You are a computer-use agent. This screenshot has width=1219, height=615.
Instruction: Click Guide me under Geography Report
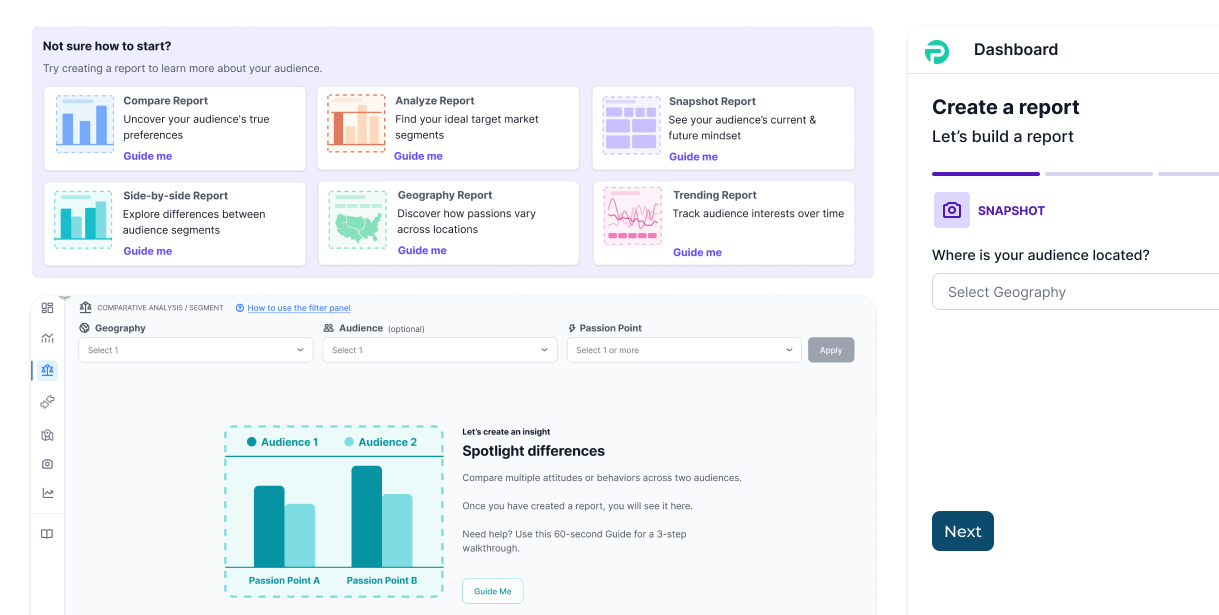pos(422,251)
